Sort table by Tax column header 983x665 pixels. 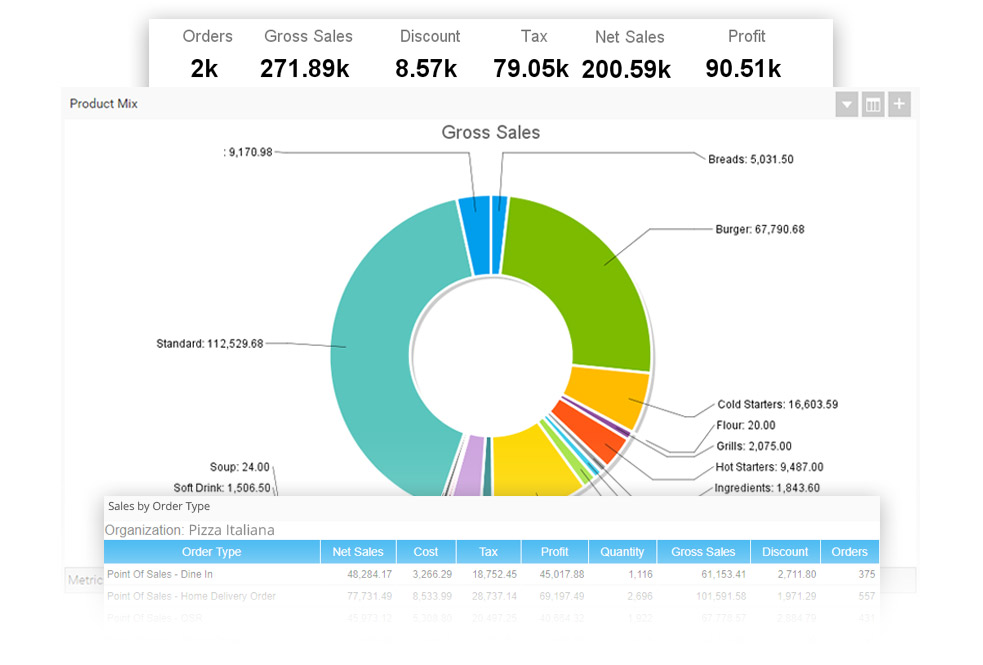488,552
